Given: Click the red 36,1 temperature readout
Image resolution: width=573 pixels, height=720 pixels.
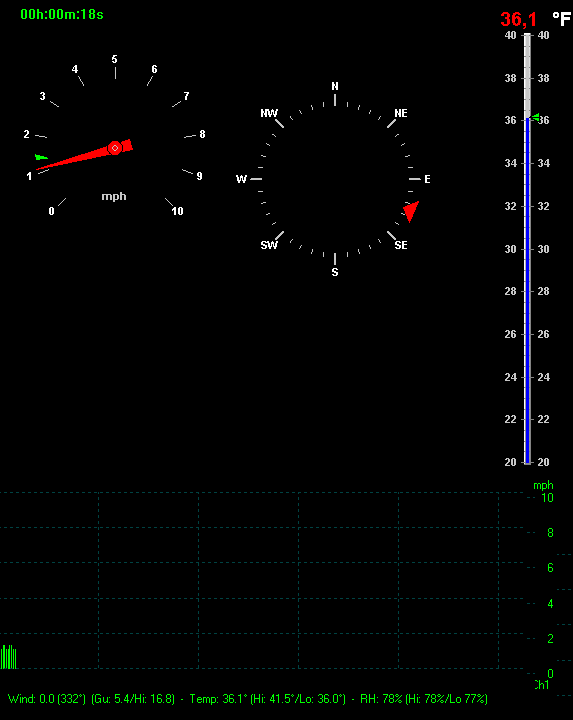Looking at the screenshot, I should tap(518, 19).
